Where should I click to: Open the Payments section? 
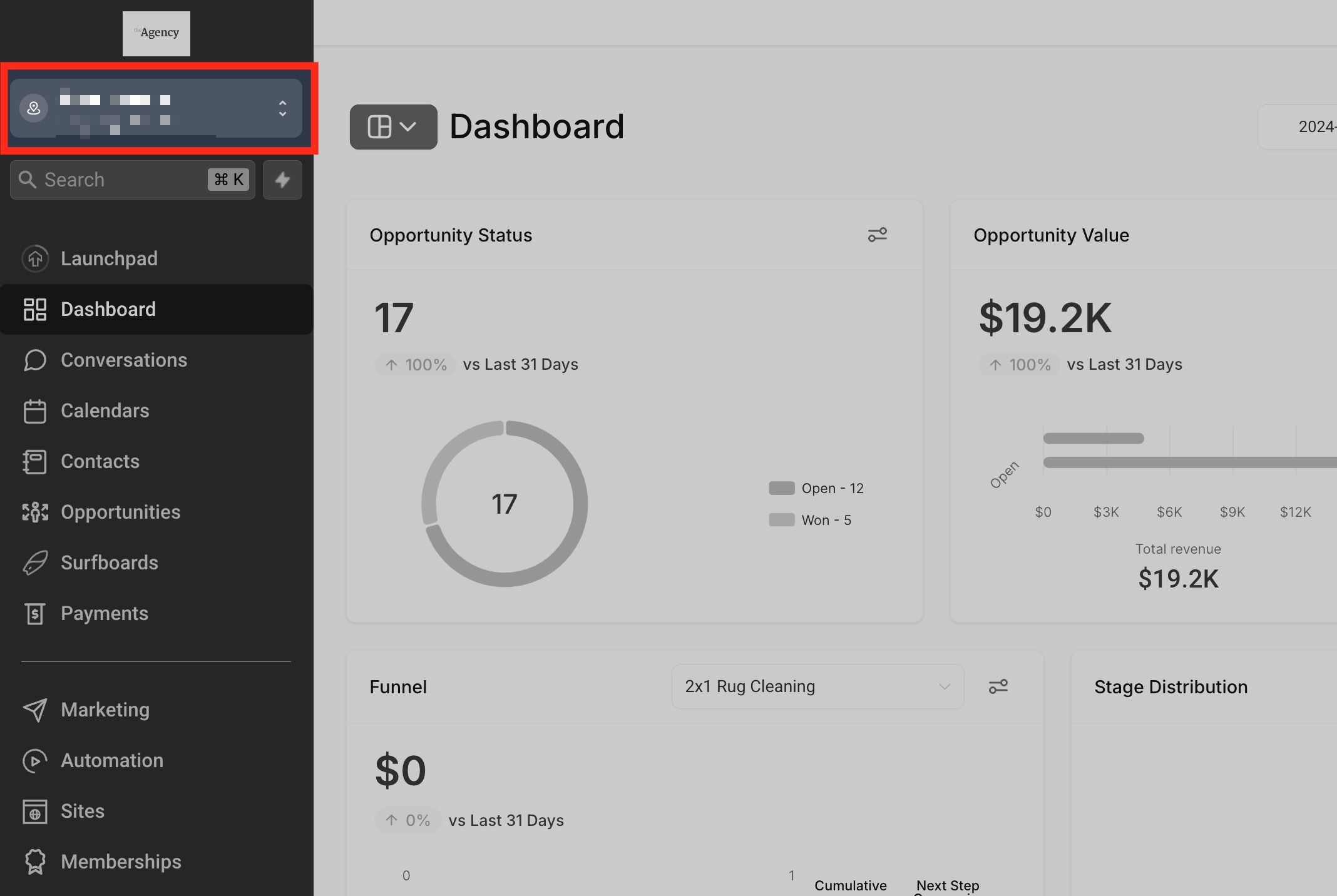coord(104,613)
